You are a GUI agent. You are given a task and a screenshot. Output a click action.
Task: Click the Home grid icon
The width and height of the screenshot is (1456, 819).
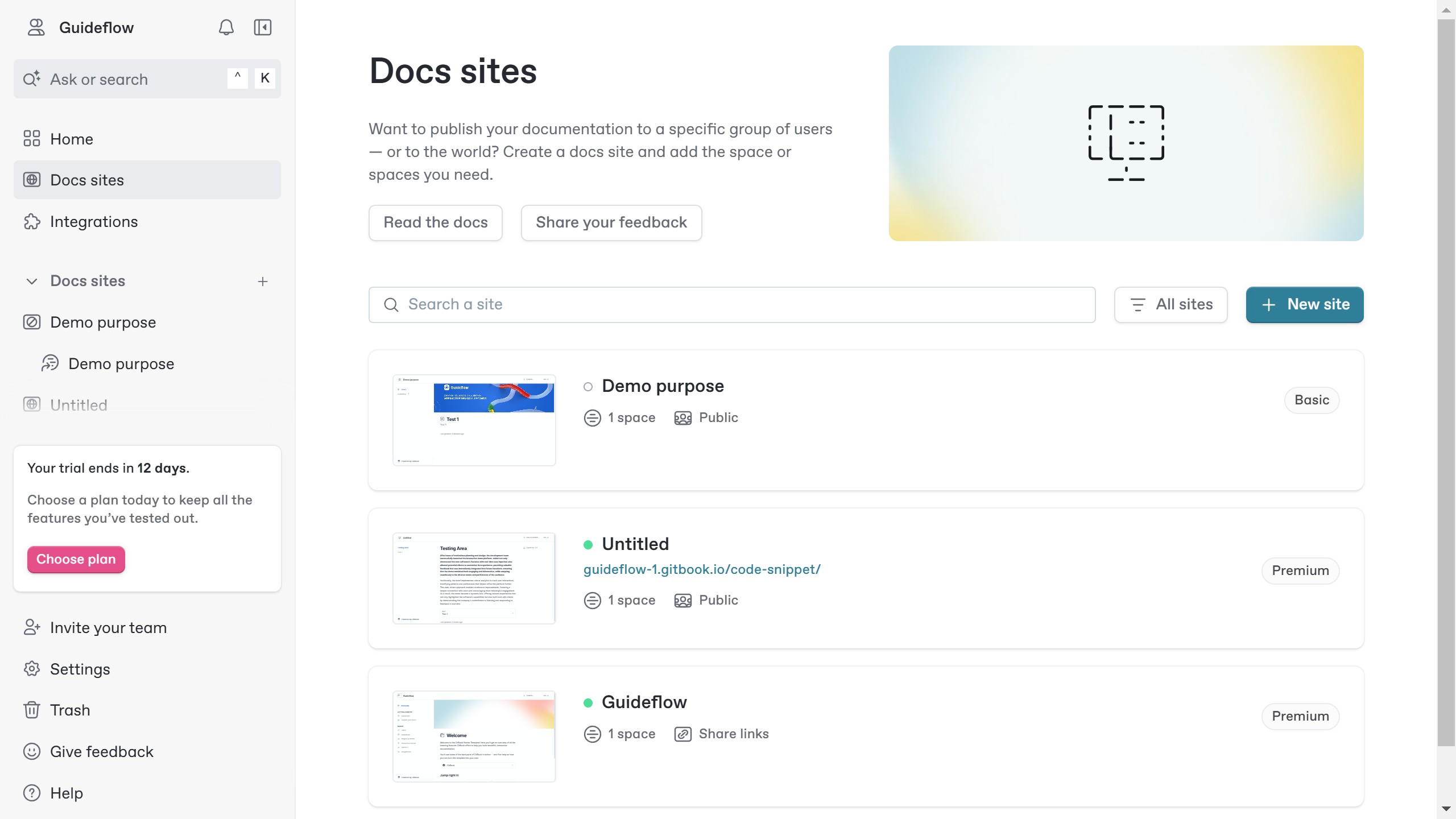[x=32, y=139]
